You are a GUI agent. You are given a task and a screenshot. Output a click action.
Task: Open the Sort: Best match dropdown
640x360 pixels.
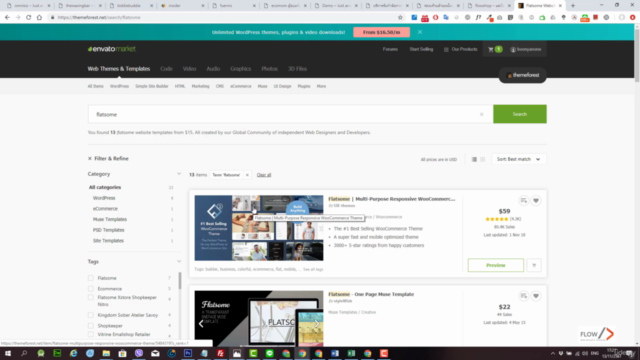(x=519, y=159)
